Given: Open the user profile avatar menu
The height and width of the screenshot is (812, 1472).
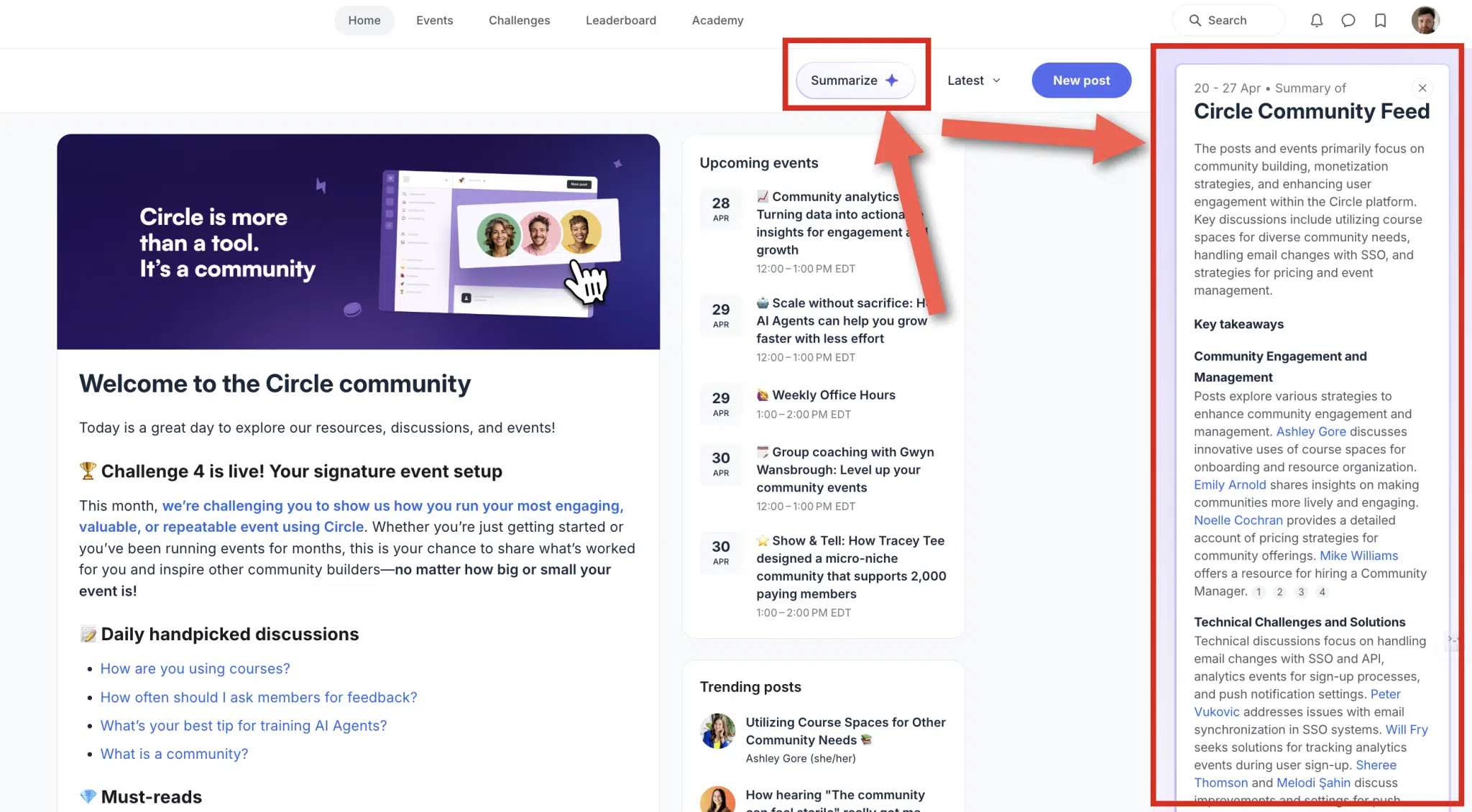Looking at the screenshot, I should (x=1425, y=20).
